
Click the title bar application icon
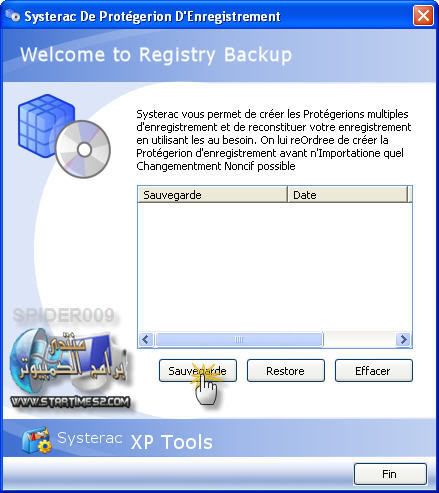pyautogui.click(x=13, y=16)
